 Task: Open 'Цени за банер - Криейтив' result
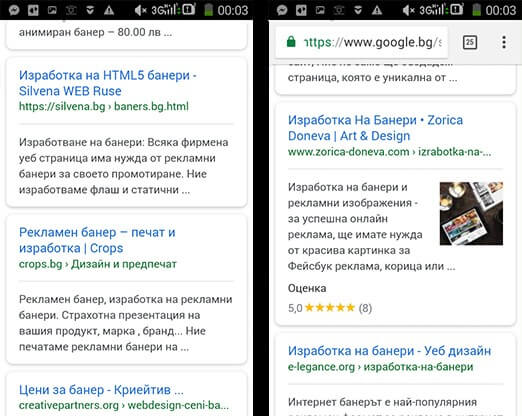coord(101,389)
